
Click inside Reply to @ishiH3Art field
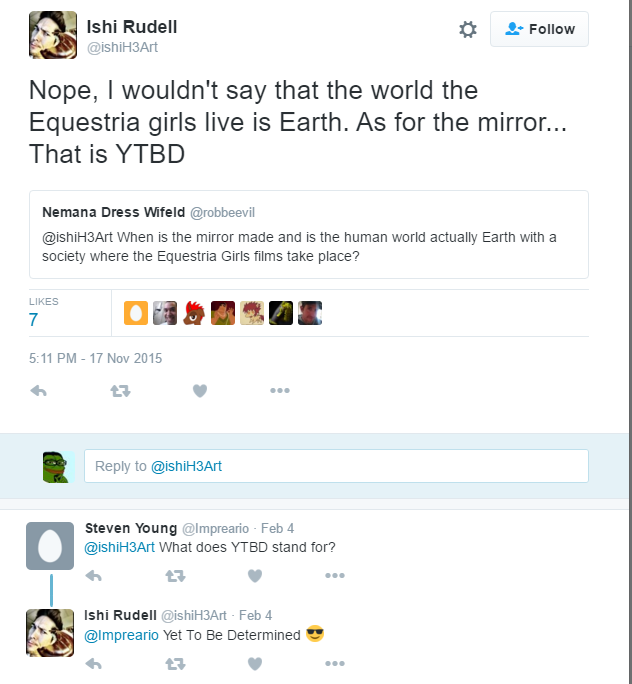(x=336, y=466)
